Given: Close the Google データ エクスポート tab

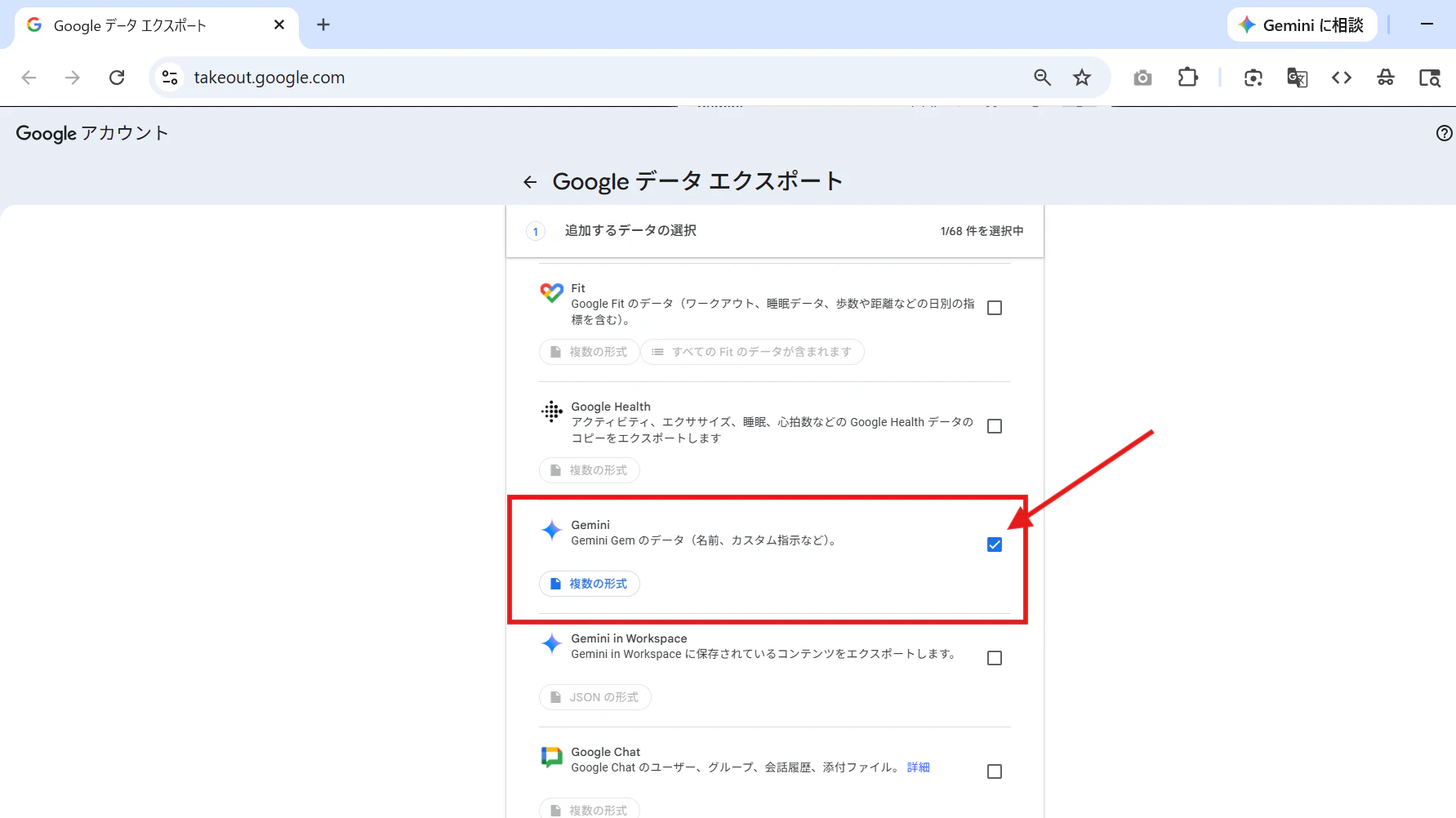Looking at the screenshot, I should (x=279, y=24).
